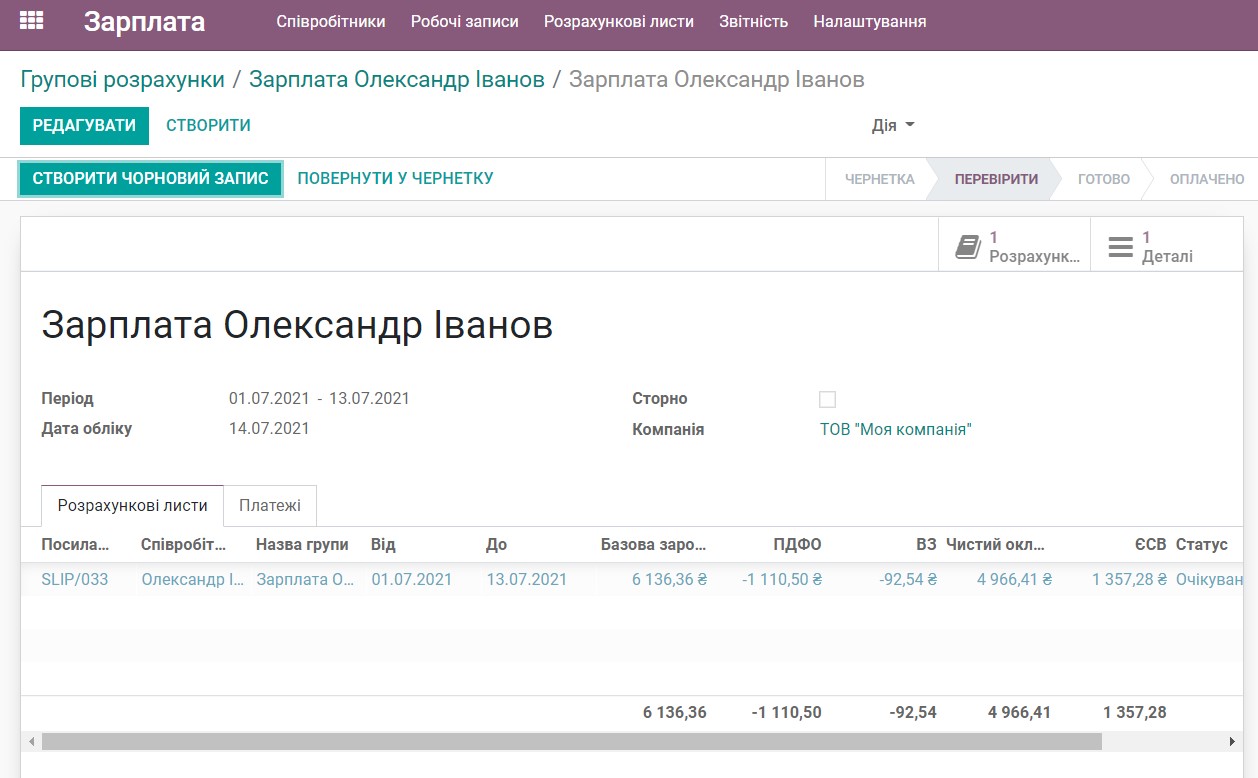Open 'Співробітники' in the top menu

[x=332, y=19]
